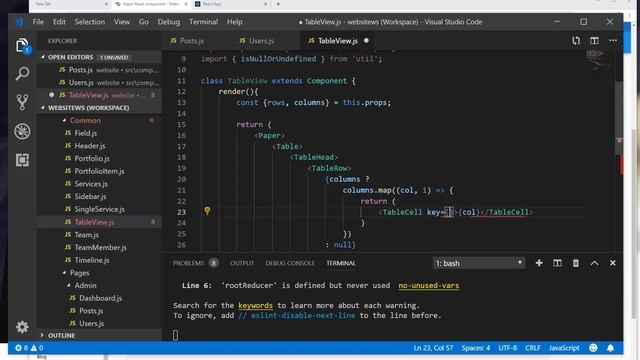The height and width of the screenshot is (360, 640).
Task: Open the Edit menu
Action: [59, 22]
